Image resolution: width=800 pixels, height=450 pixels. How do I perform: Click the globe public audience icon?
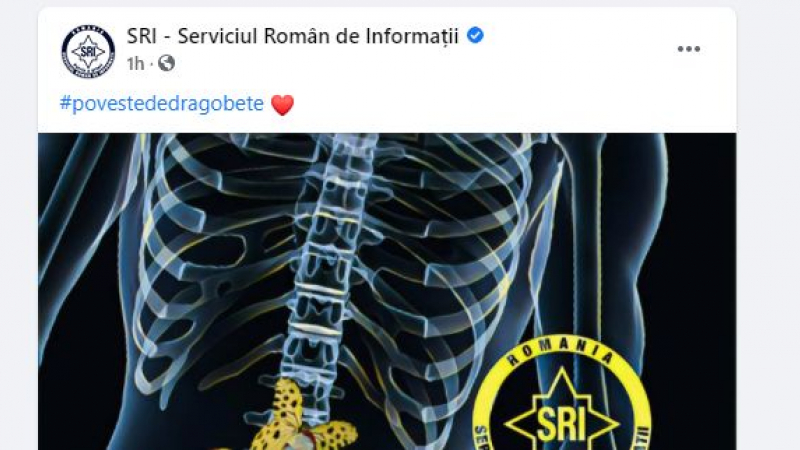click(x=166, y=64)
